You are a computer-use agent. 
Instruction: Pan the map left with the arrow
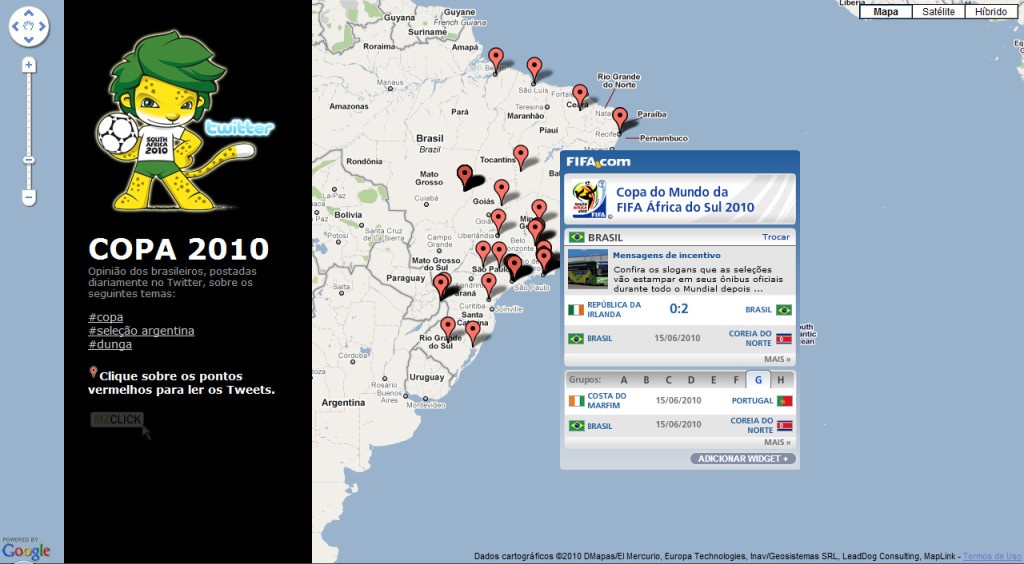point(16,26)
